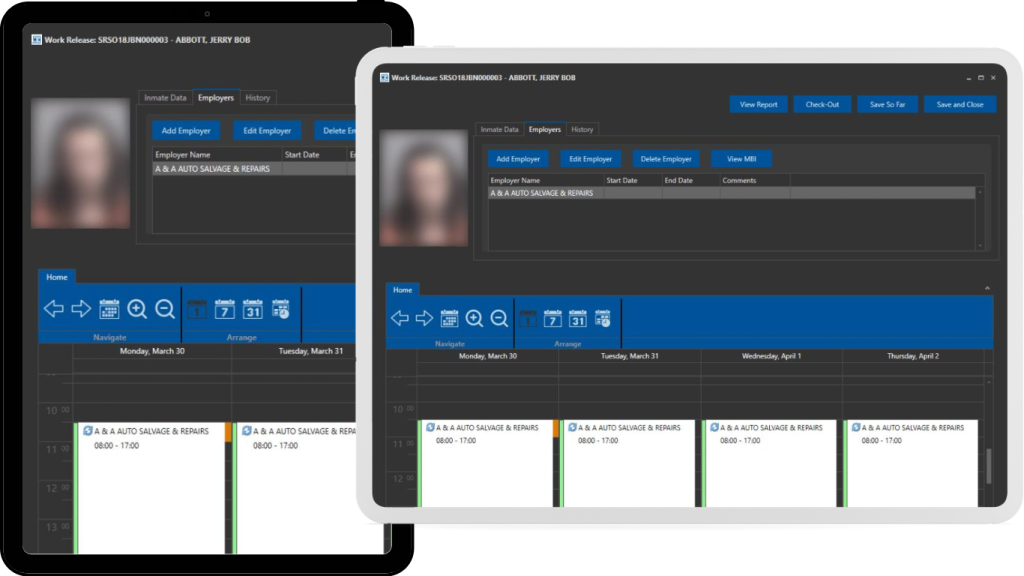1024x576 pixels.
Task: Activate the Home ribbon tab
Action: (x=403, y=290)
